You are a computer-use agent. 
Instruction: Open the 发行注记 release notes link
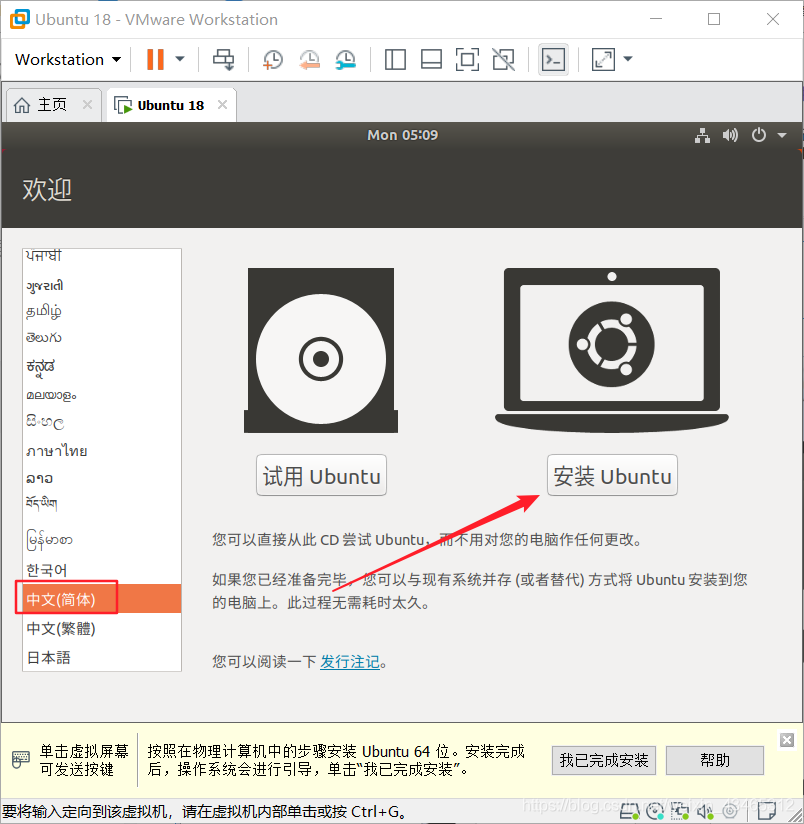point(350,662)
